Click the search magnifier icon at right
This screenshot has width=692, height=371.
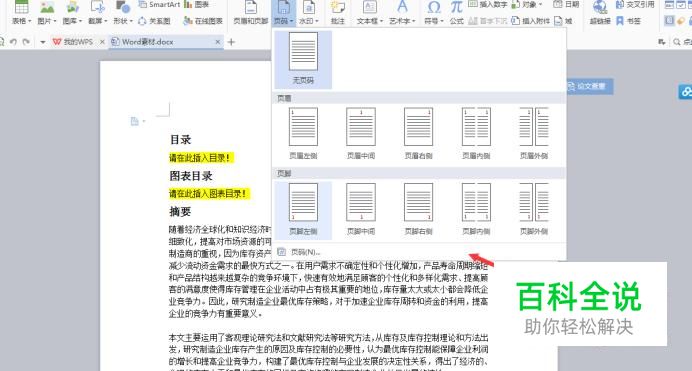point(677,42)
